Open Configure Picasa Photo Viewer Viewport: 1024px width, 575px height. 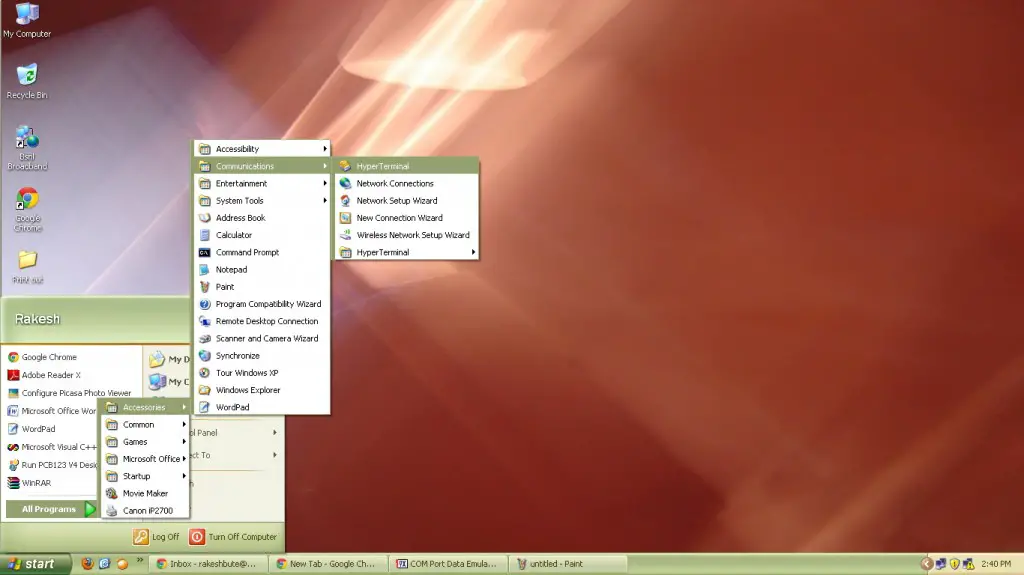pyautogui.click(x=72, y=393)
